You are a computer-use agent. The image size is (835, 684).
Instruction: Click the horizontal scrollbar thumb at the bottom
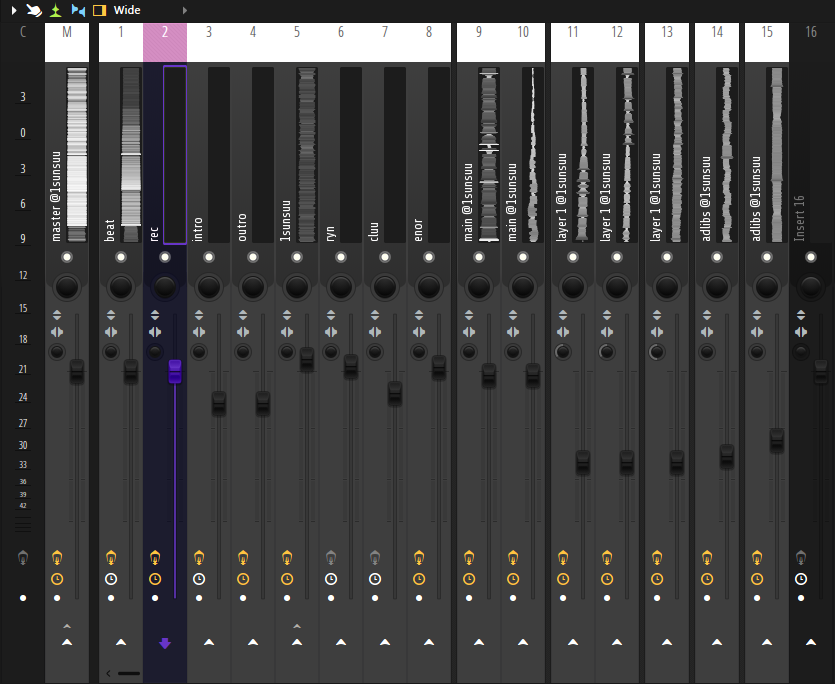129,673
